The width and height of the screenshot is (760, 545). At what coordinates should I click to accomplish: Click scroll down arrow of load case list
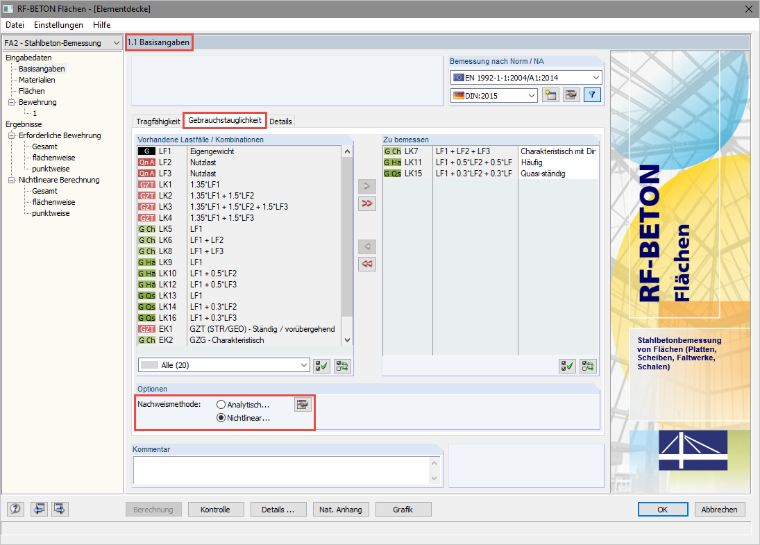(347, 340)
